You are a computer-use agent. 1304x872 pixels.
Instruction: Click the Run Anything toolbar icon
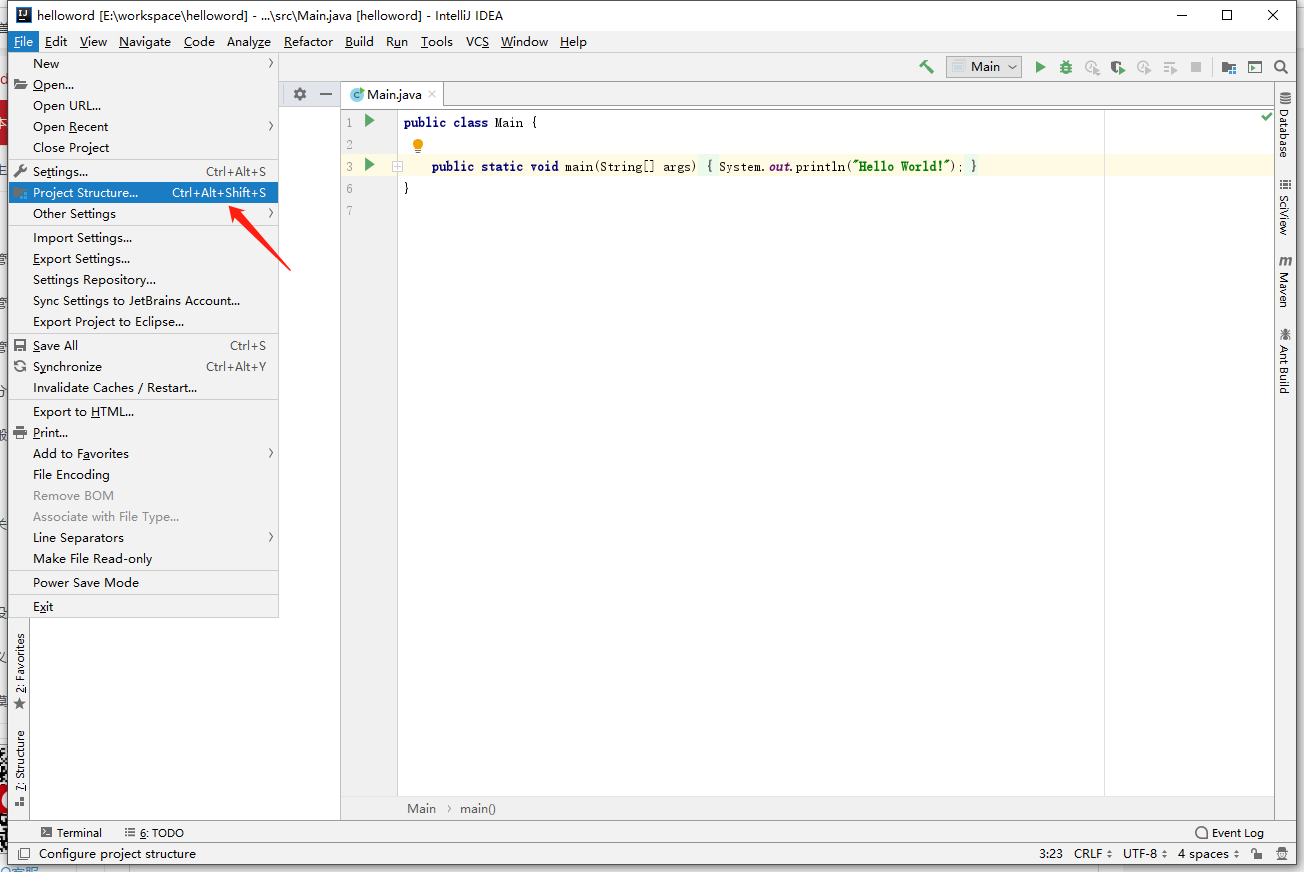click(x=1256, y=67)
